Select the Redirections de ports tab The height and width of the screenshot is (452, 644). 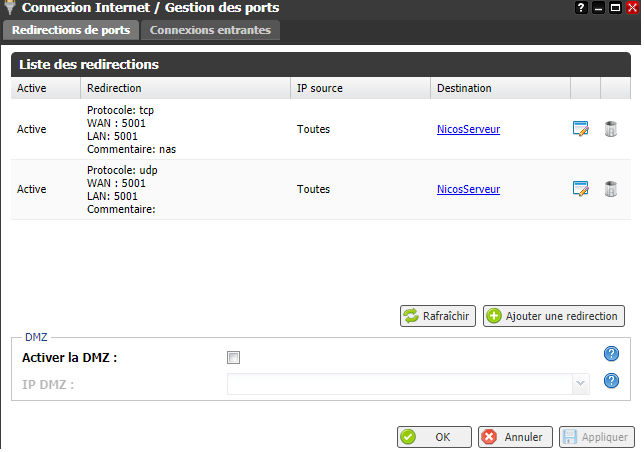click(70, 30)
